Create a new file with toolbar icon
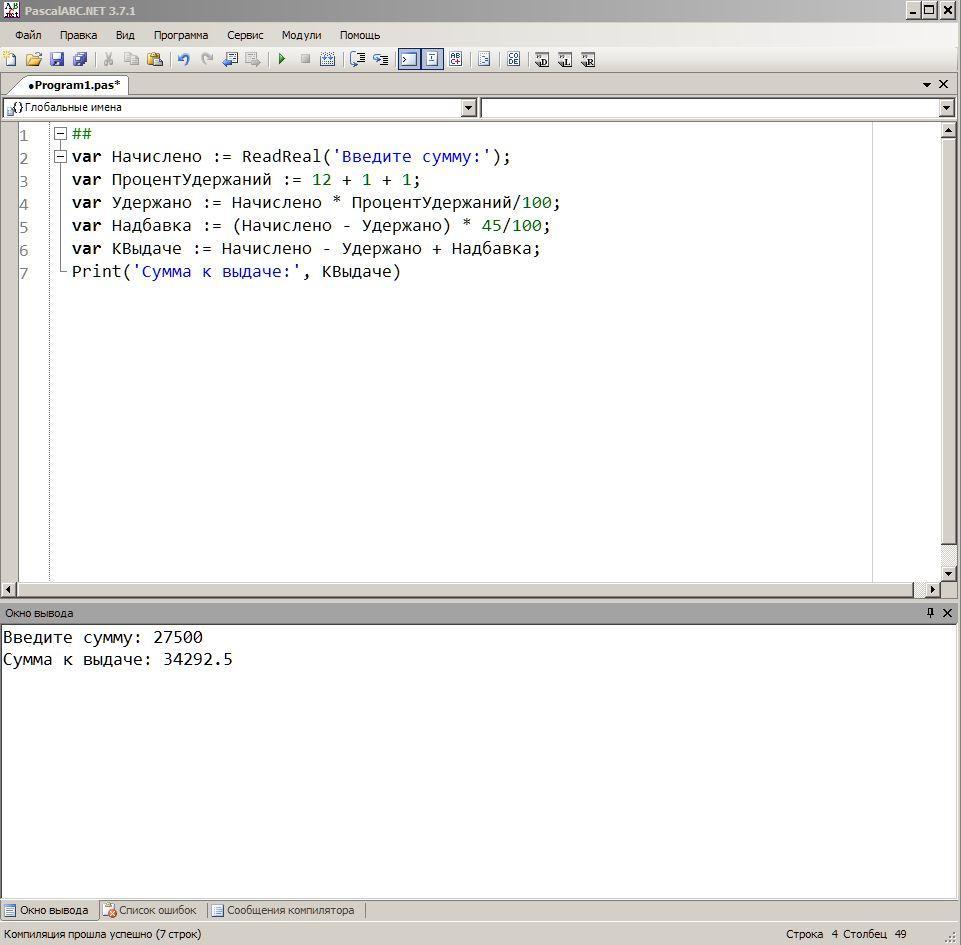 (x=11, y=60)
